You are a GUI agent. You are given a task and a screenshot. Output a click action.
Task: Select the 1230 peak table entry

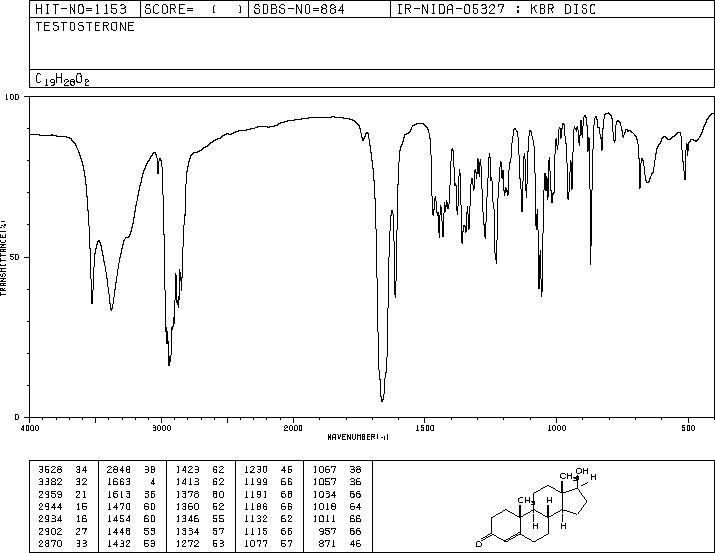coord(268,470)
